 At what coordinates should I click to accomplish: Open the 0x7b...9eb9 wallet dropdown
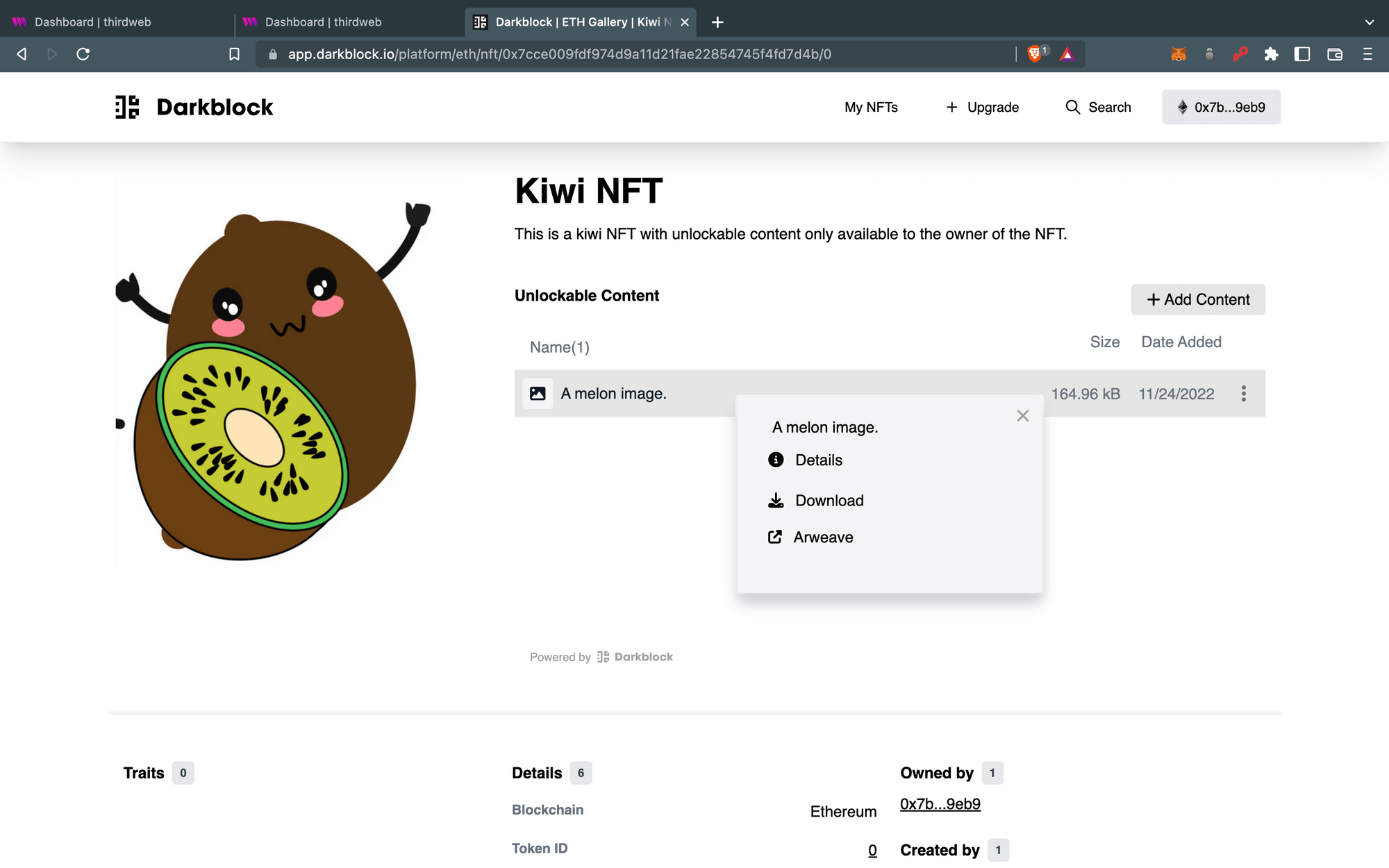tap(1221, 107)
